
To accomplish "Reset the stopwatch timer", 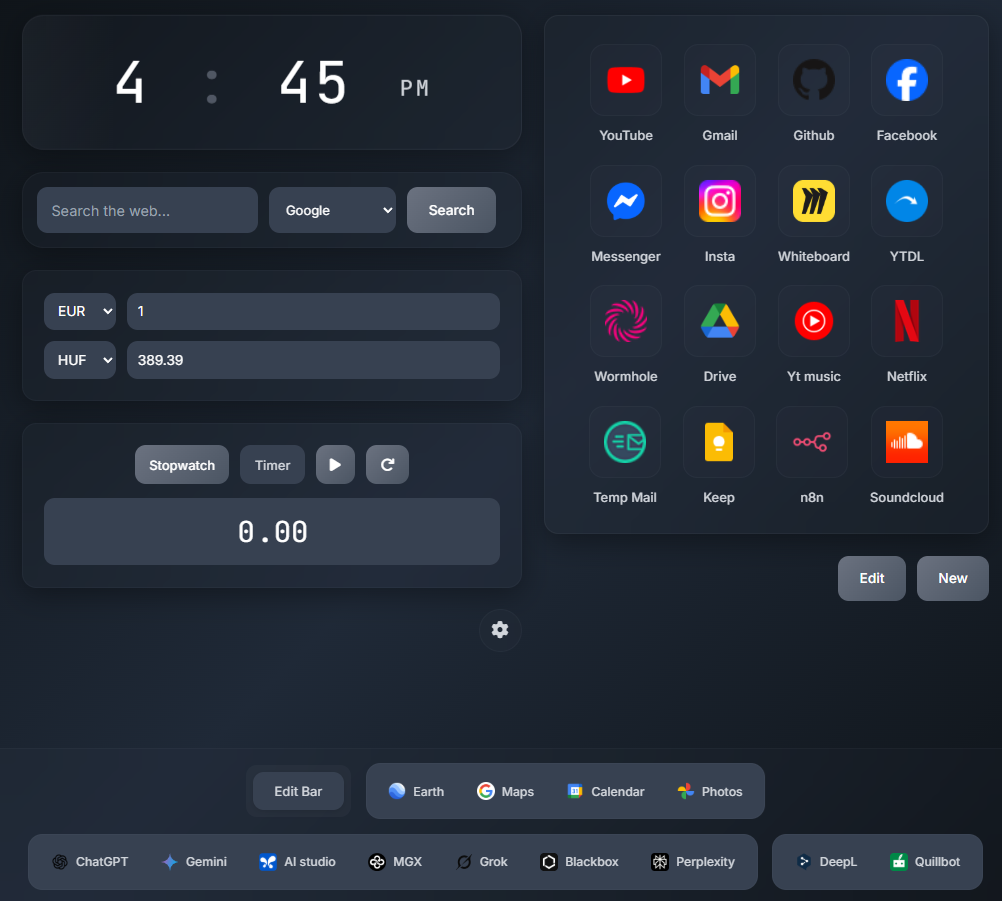I will tap(387, 464).
